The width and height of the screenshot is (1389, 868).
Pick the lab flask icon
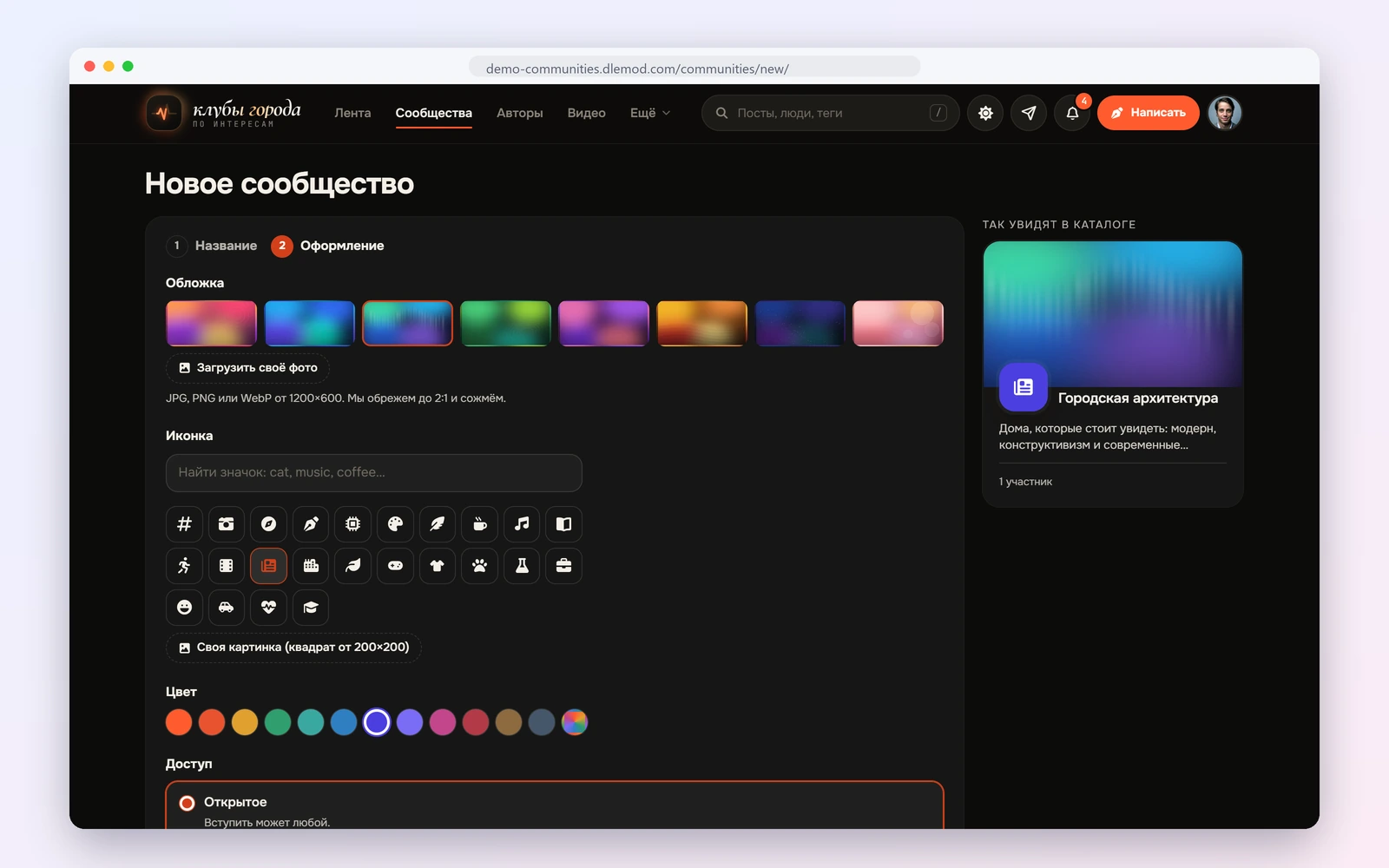tap(522, 566)
